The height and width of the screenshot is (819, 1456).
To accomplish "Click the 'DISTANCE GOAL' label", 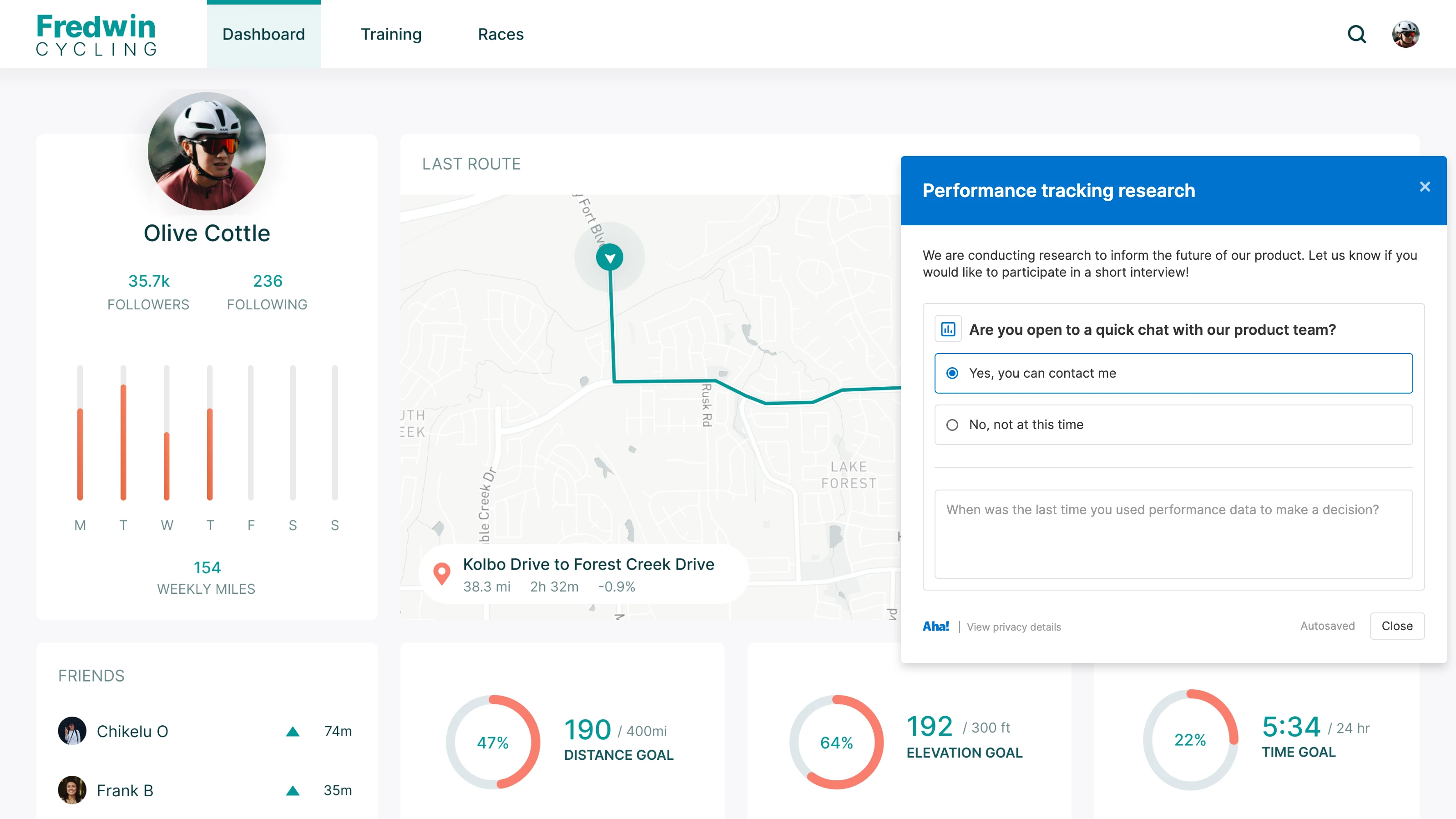I will pyautogui.click(x=618, y=755).
